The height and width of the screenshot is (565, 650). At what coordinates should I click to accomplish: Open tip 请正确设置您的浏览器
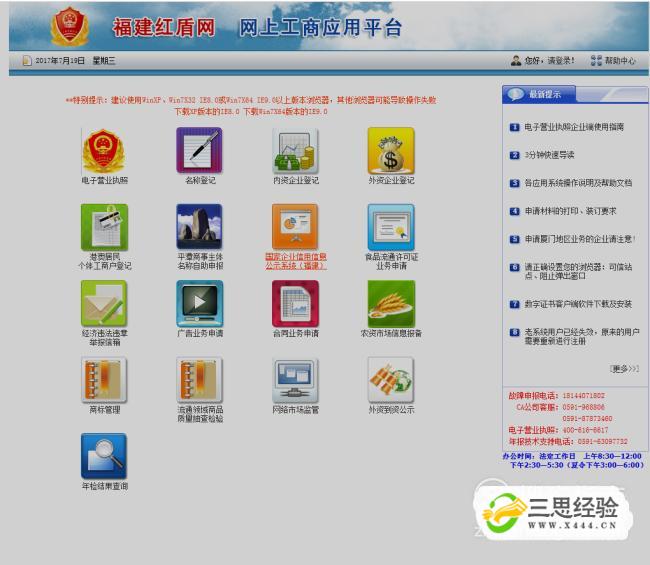[x=578, y=271]
